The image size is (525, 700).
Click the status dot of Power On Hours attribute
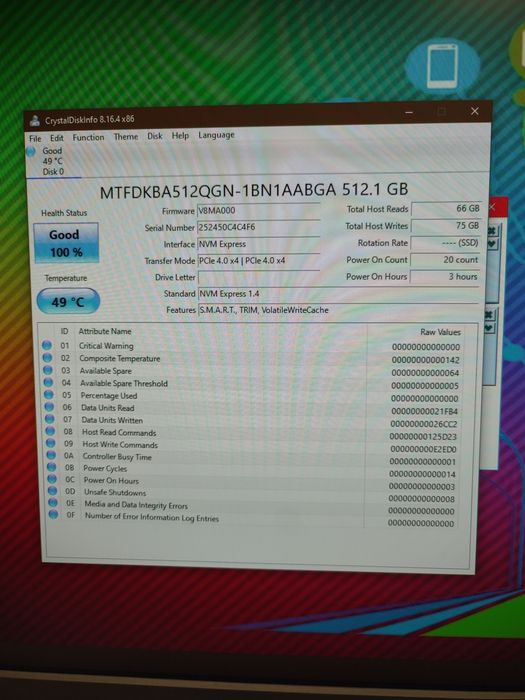52,479
